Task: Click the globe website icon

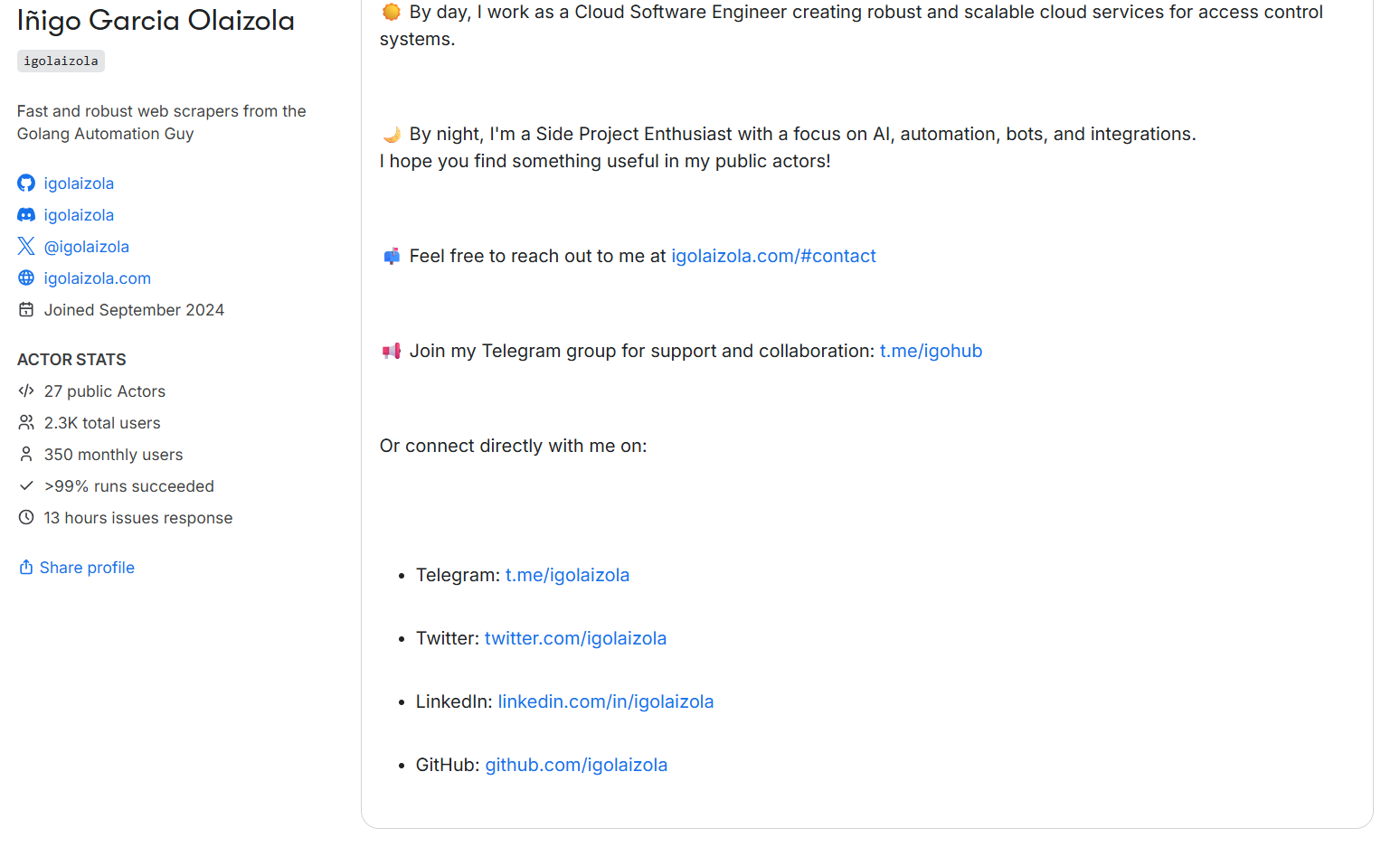Action: (x=26, y=278)
